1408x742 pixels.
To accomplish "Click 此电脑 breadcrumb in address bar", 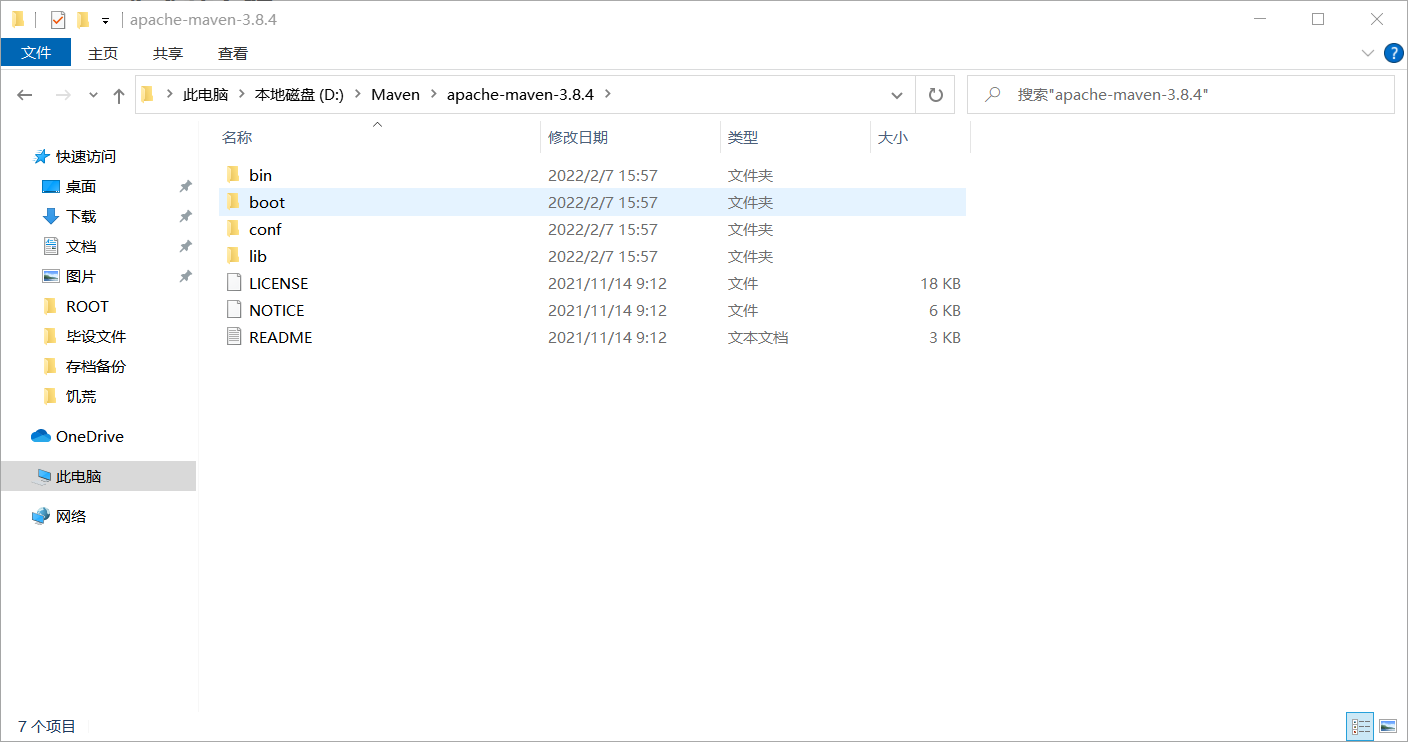I will pos(205,94).
